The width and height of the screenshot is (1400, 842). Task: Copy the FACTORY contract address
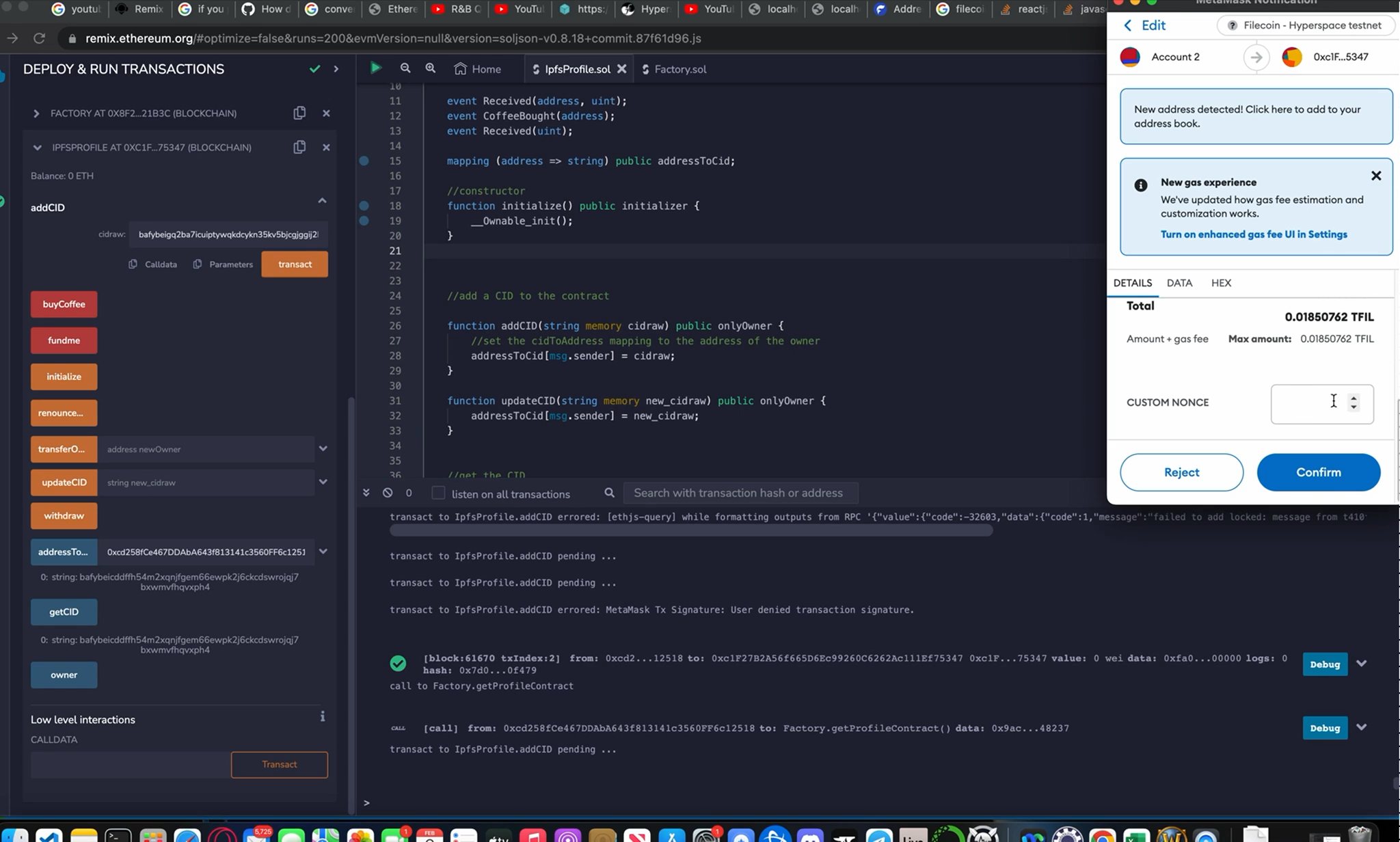[299, 113]
